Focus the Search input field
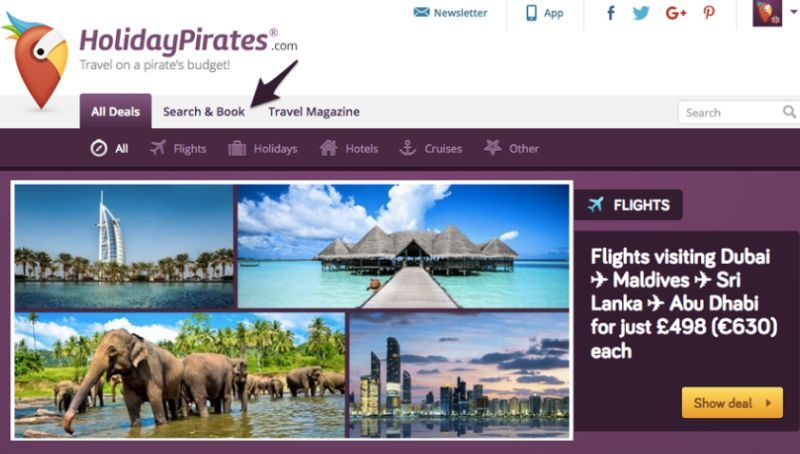Image resolution: width=800 pixels, height=454 pixels. 730,112
